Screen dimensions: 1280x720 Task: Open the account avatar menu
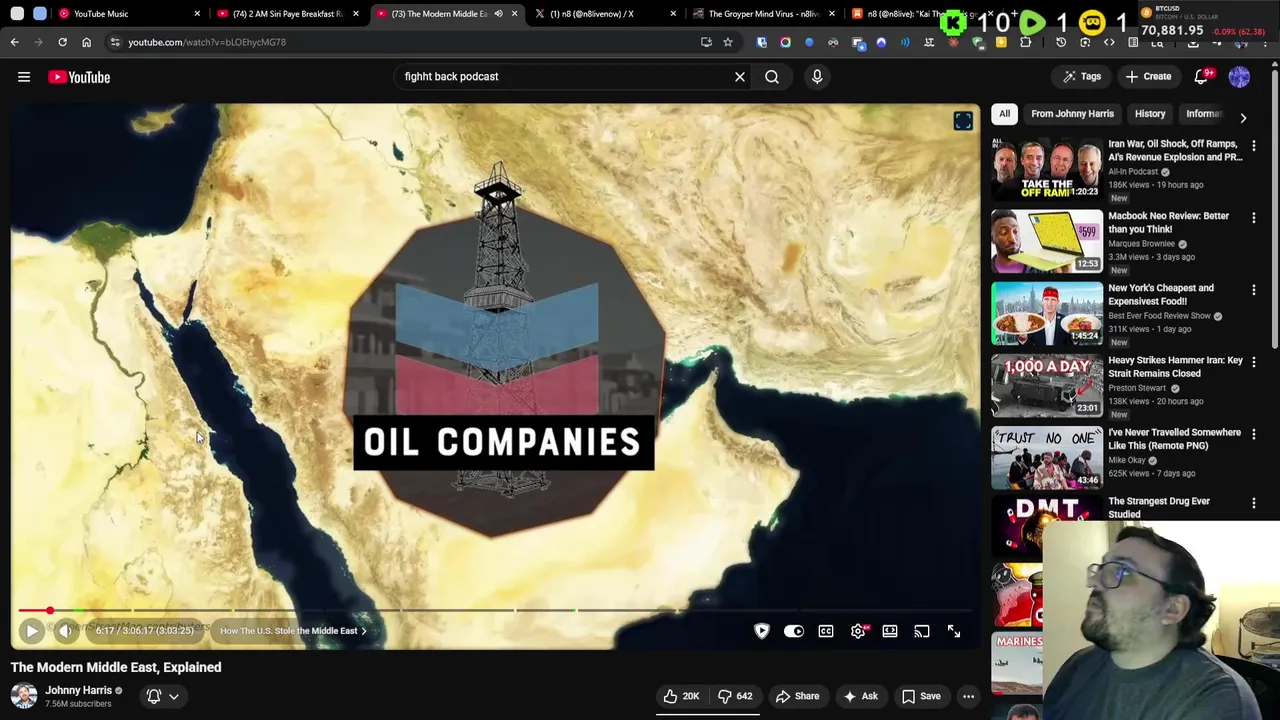coord(1239,76)
